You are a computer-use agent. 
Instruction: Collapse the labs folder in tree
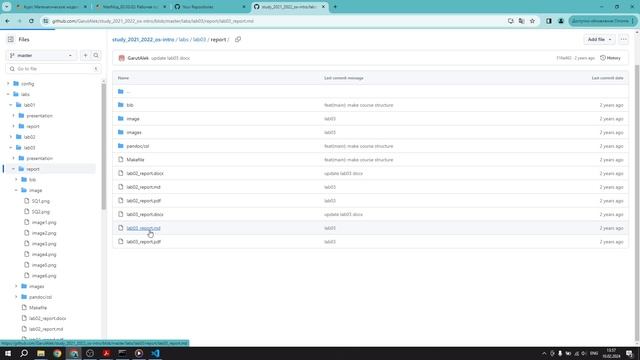(x=8, y=94)
